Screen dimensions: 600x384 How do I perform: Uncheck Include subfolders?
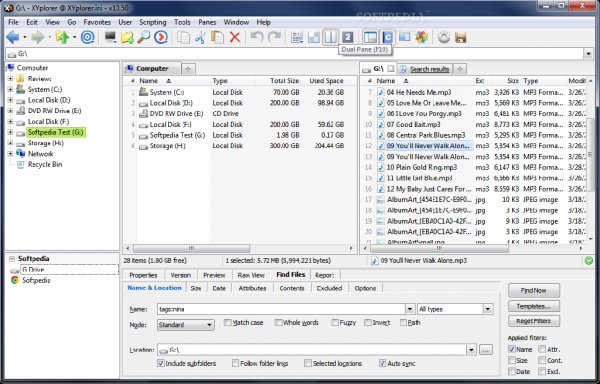coord(161,363)
